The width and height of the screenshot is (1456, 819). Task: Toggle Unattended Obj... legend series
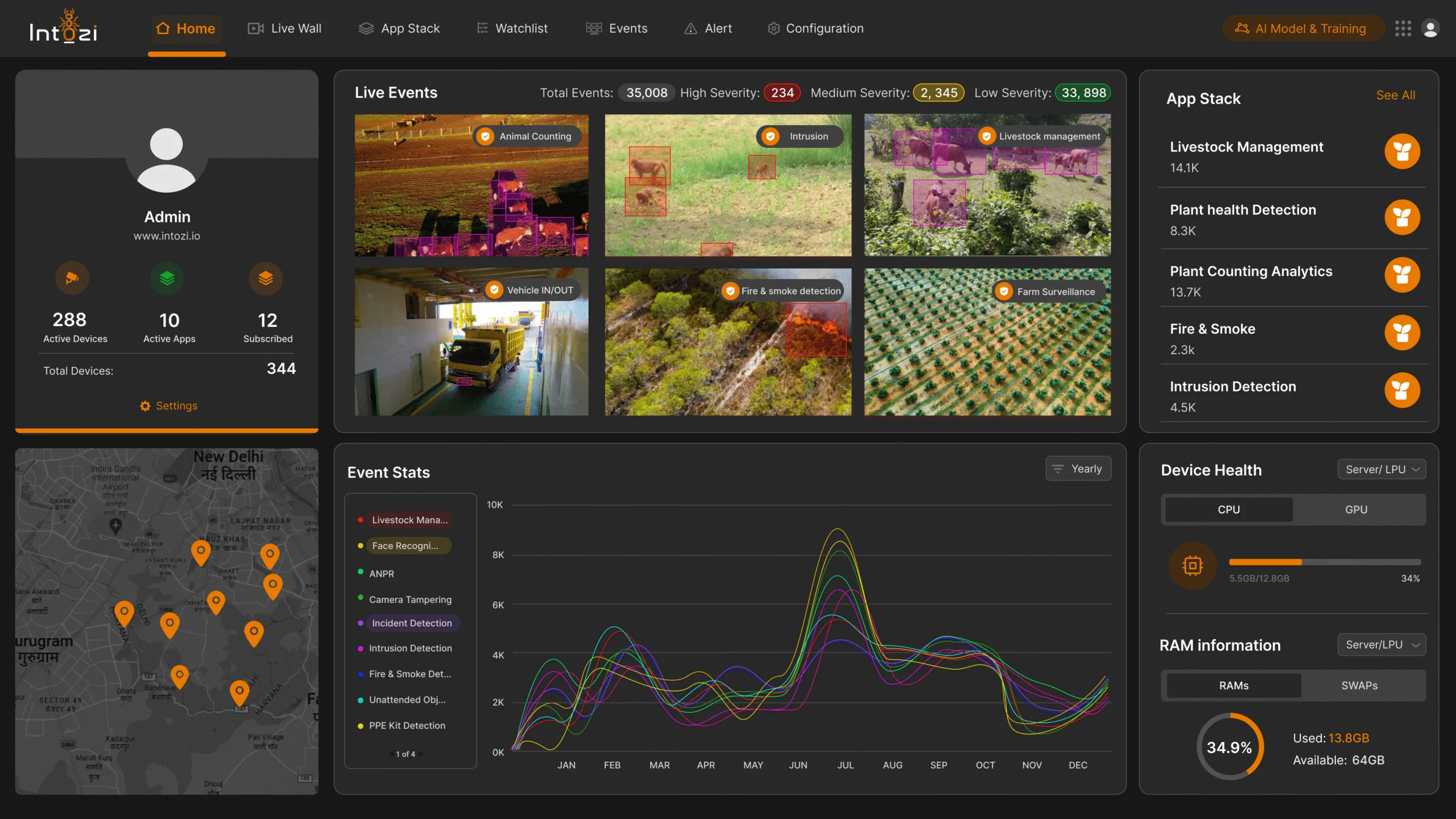point(402,700)
